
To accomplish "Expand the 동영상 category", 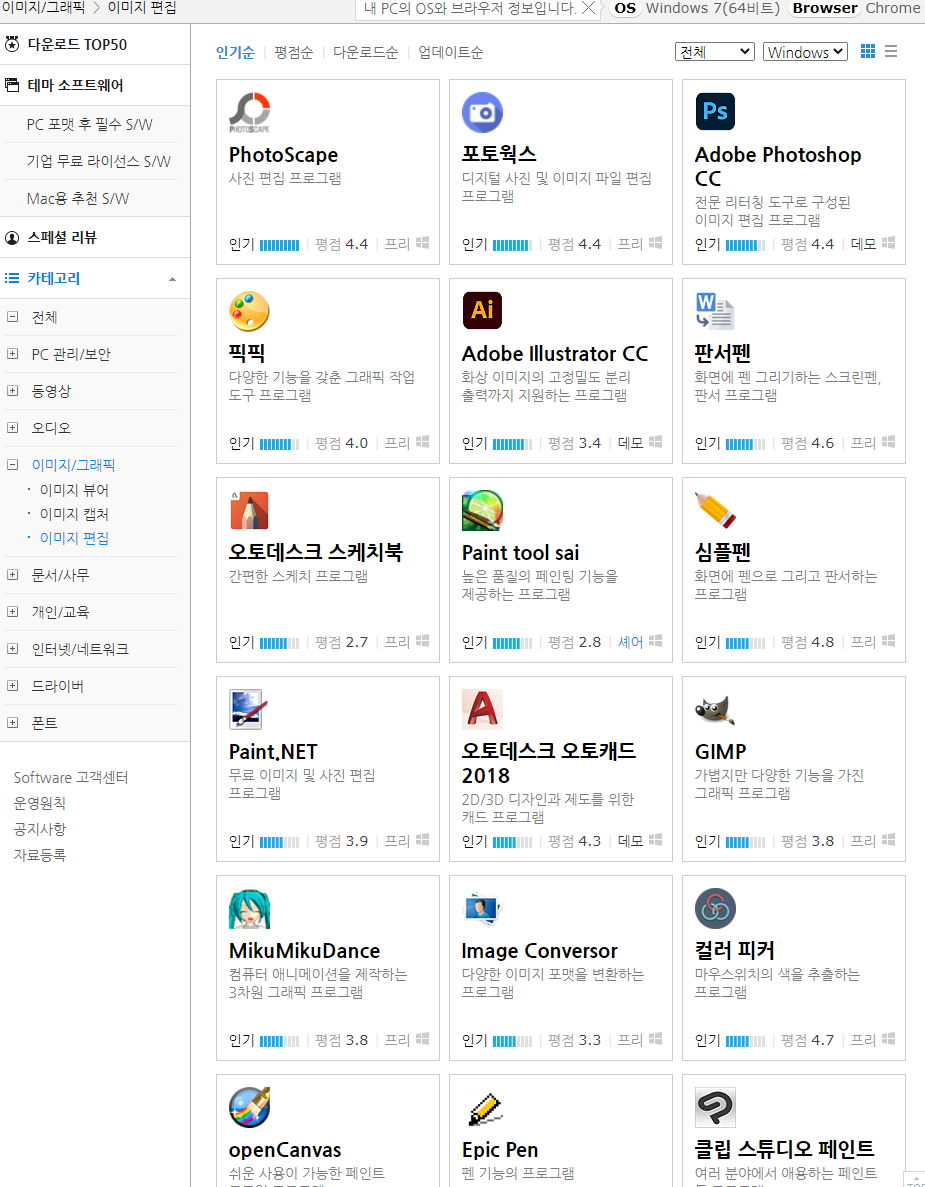I will (x=12, y=391).
